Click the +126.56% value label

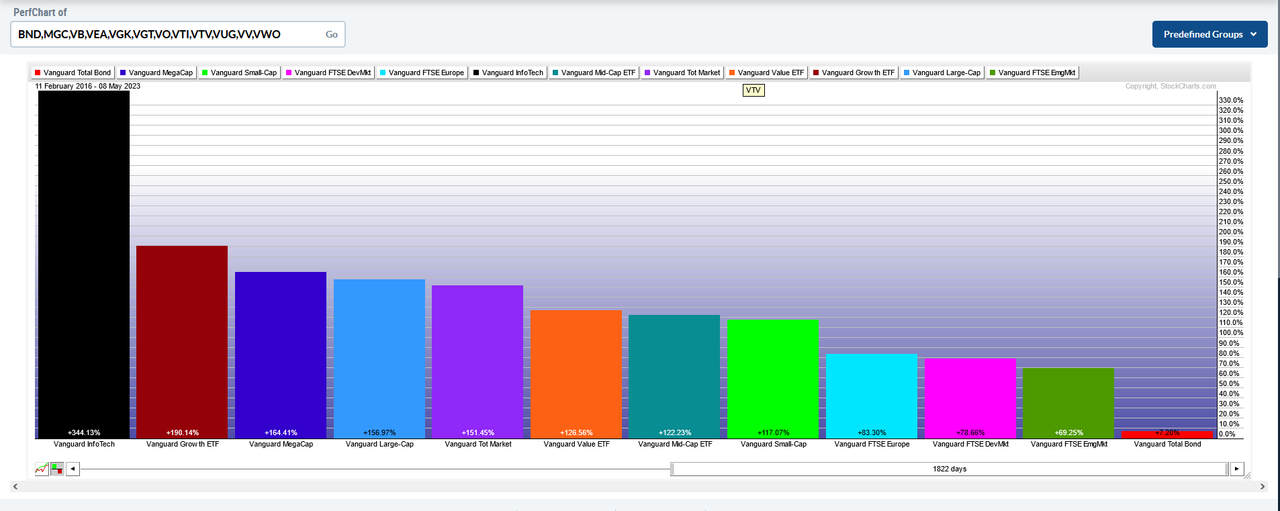point(576,432)
